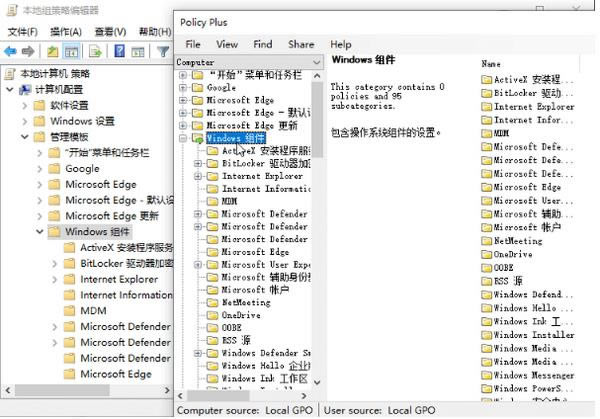Open Internet Explorer folder in the Name list
The width and height of the screenshot is (600, 419).
528,107
